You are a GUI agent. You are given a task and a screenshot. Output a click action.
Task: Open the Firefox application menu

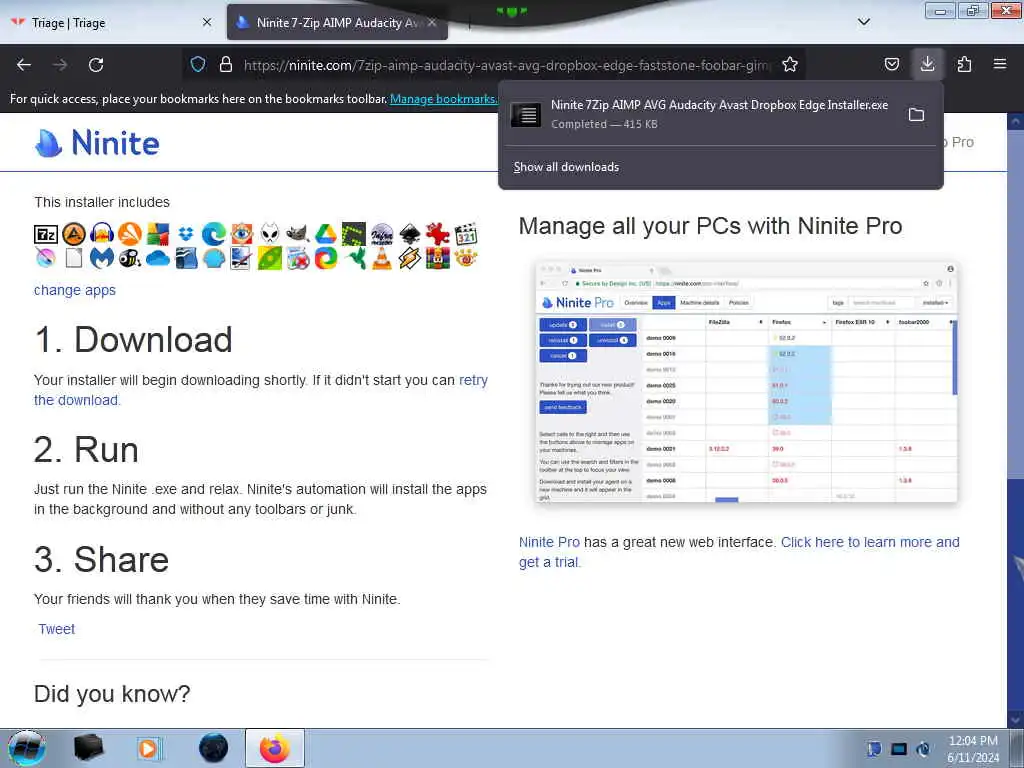[x=1000, y=64]
